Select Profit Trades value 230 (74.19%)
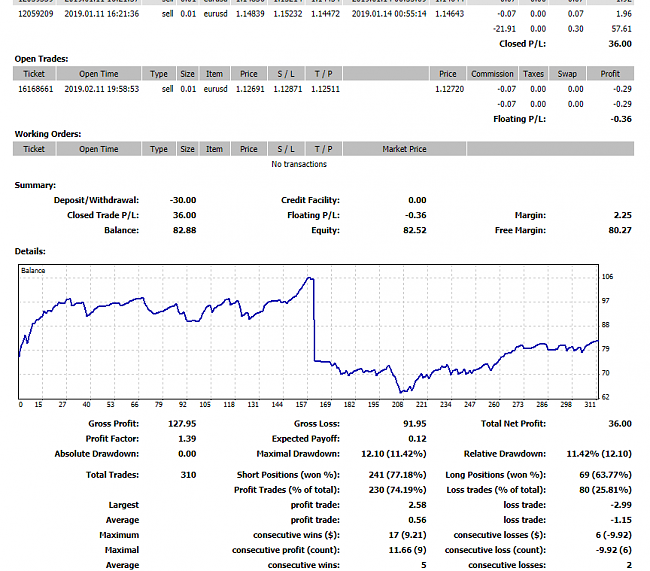Screen dimensions: 650x571 (x=397, y=490)
